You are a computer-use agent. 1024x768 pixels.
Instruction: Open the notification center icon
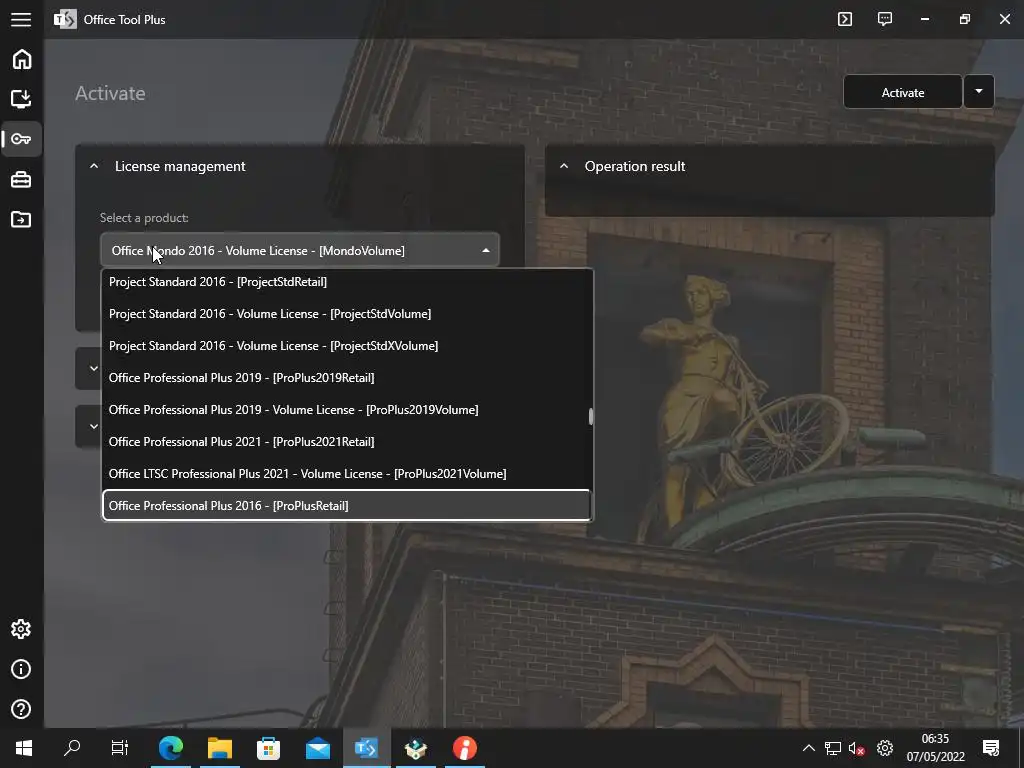coord(991,748)
